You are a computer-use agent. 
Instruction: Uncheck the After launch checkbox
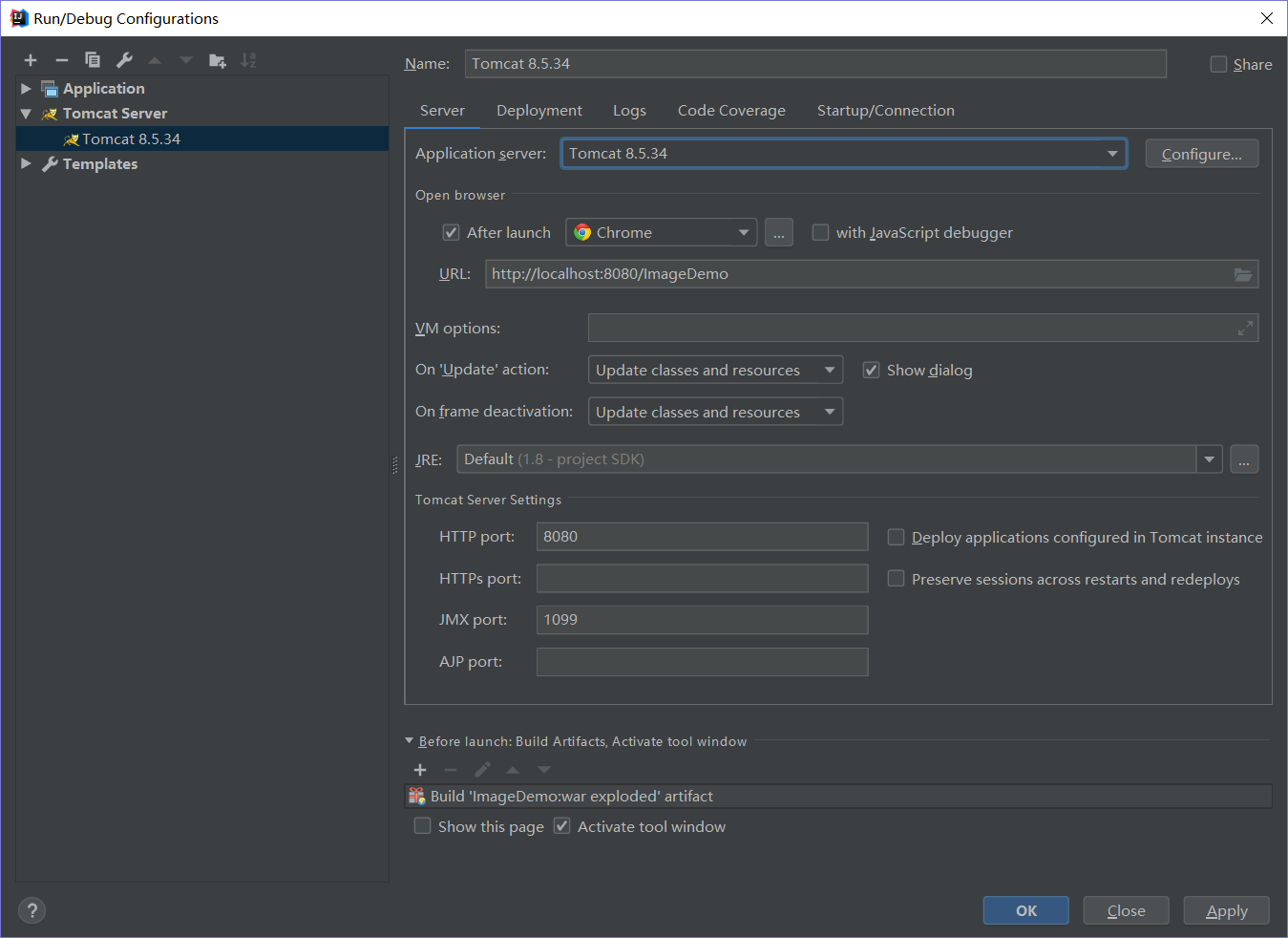pyautogui.click(x=451, y=232)
